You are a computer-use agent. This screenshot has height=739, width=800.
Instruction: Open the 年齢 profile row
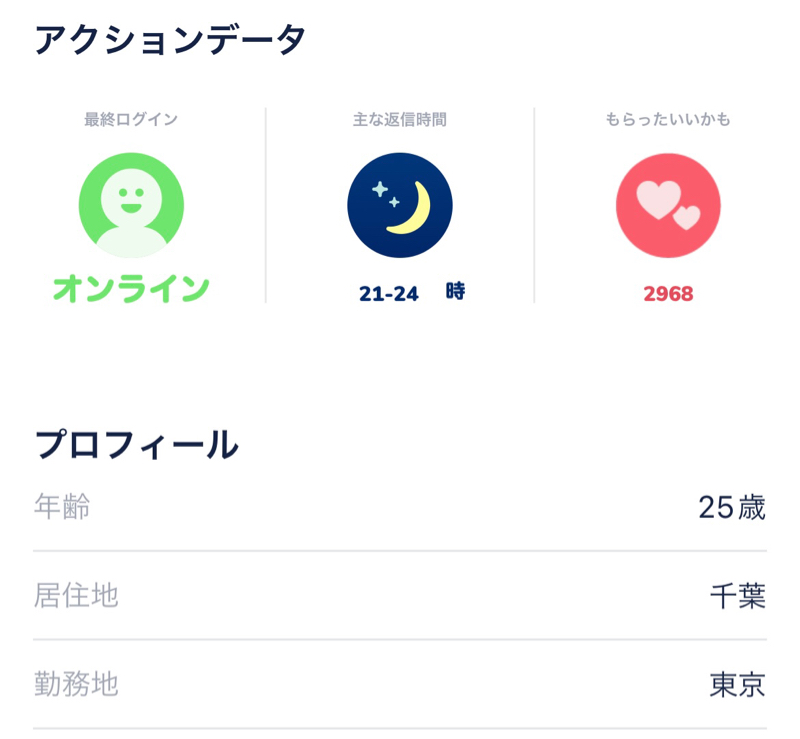point(400,507)
